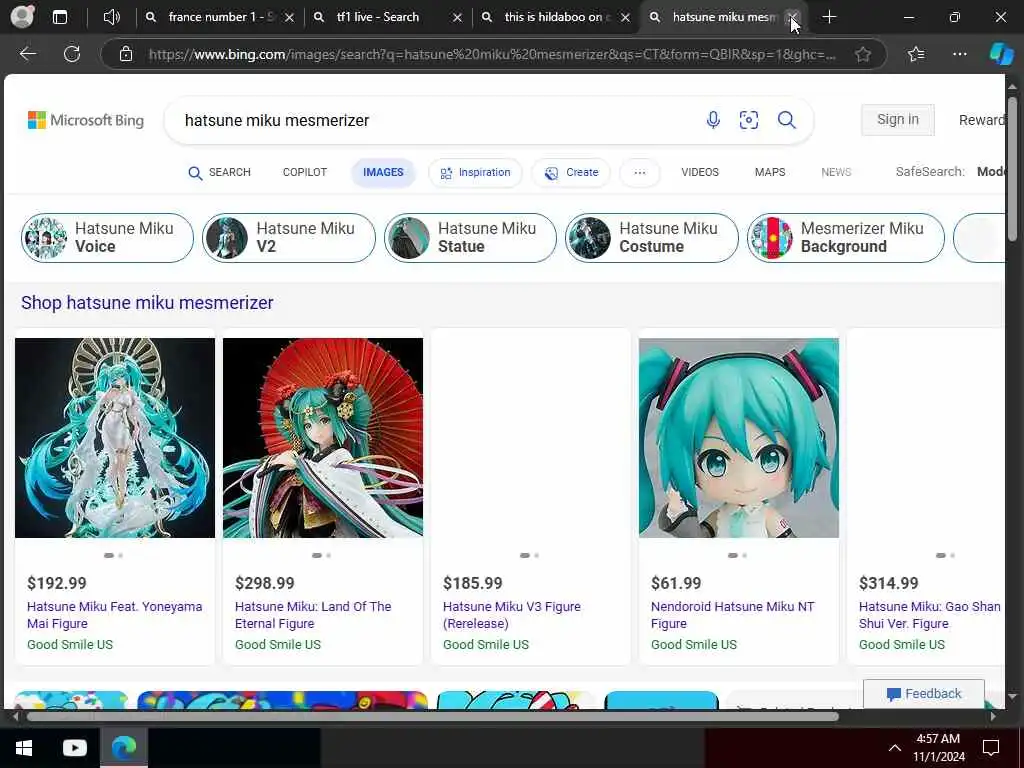
Task: Open Hatsune Miku Feat. Yoneyama Mai link
Action: pyautogui.click(x=114, y=615)
